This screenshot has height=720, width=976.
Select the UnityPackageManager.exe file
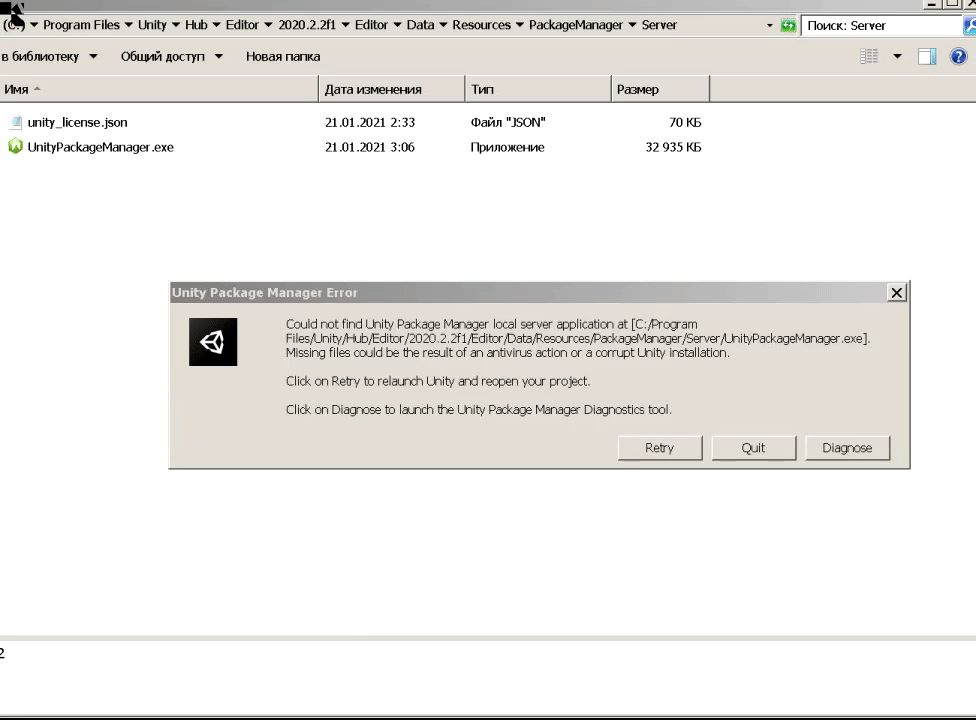click(x=100, y=147)
